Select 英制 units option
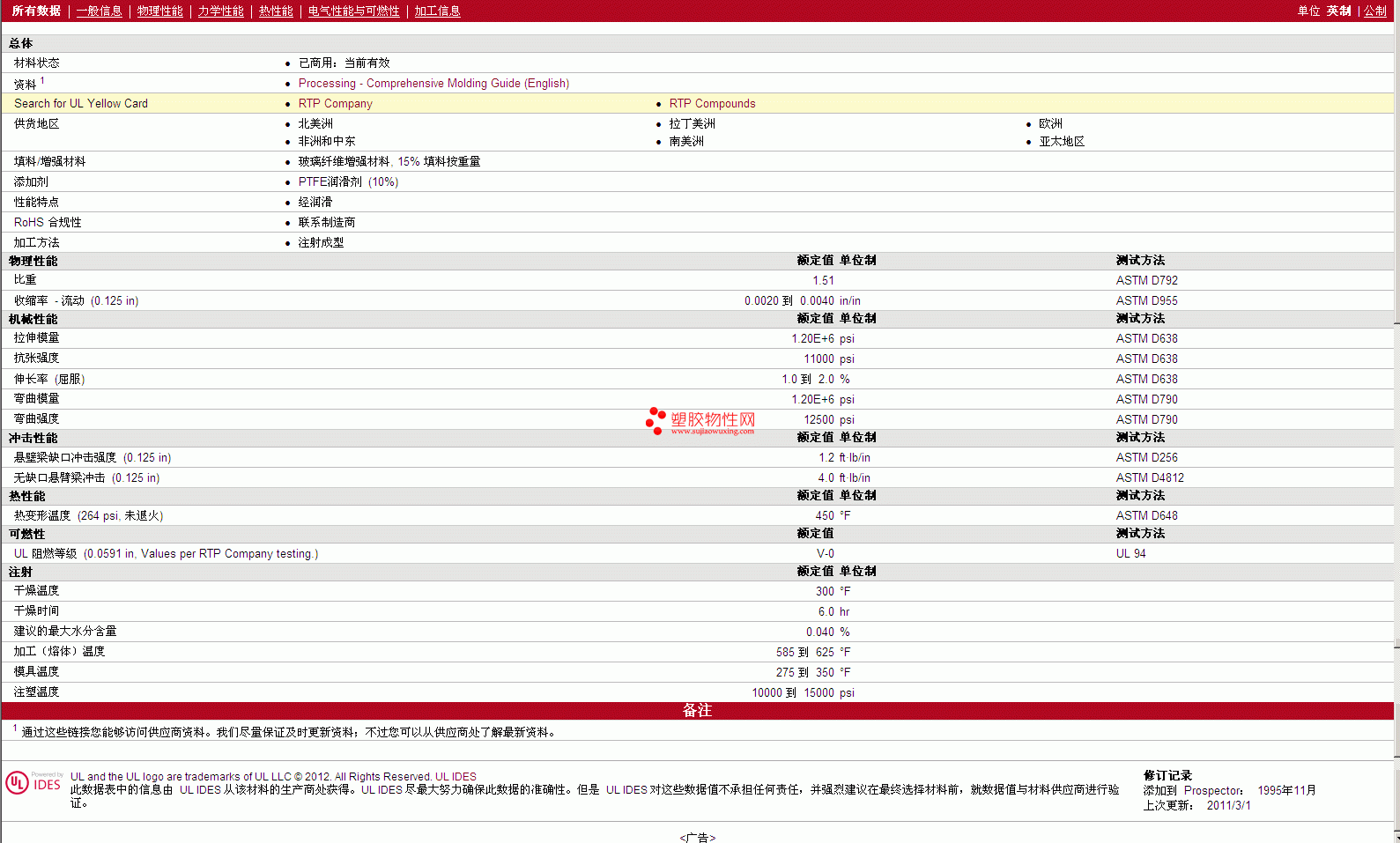The width and height of the screenshot is (1400, 843). pos(1339,11)
